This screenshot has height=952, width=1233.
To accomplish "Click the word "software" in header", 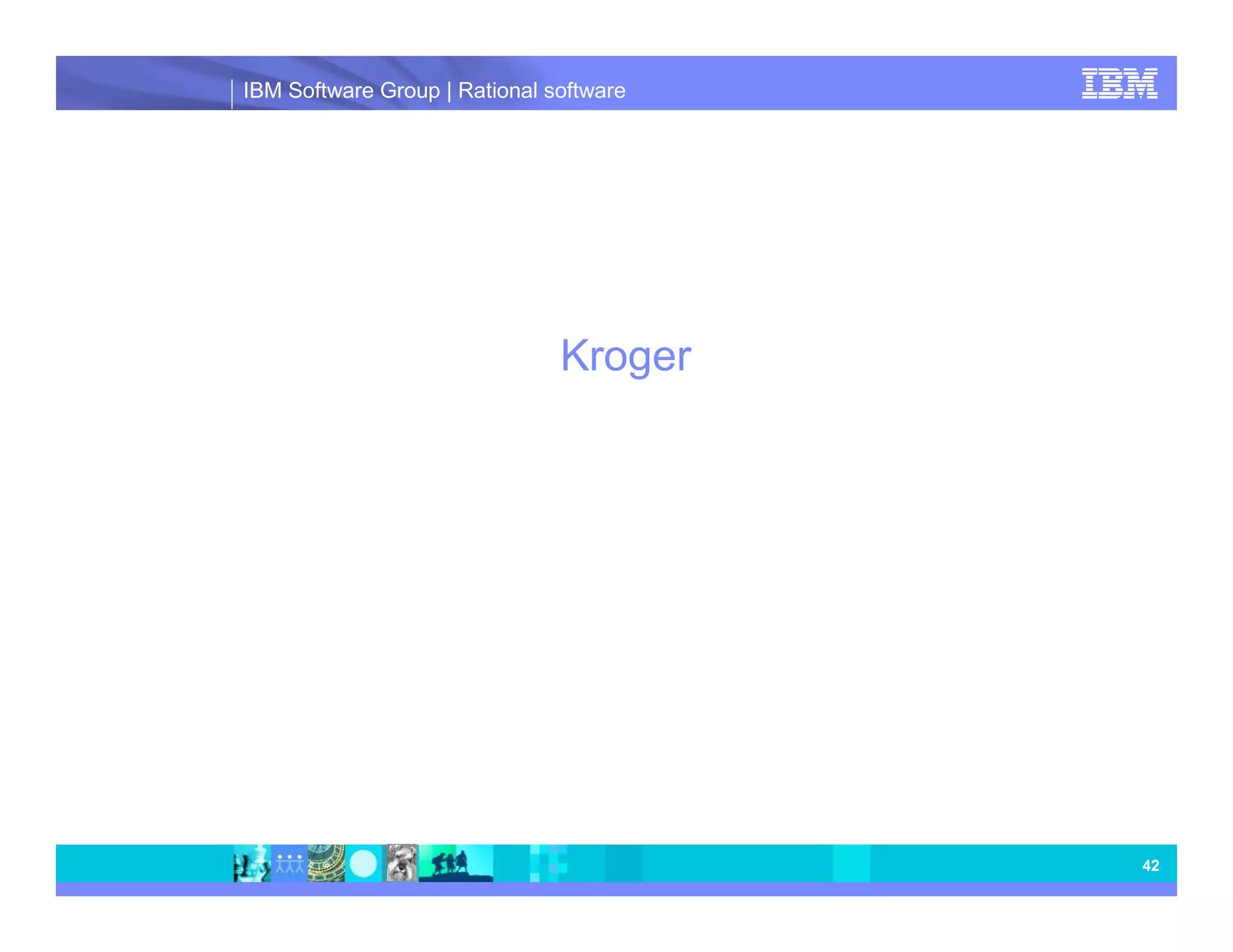I will coord(585,90).
